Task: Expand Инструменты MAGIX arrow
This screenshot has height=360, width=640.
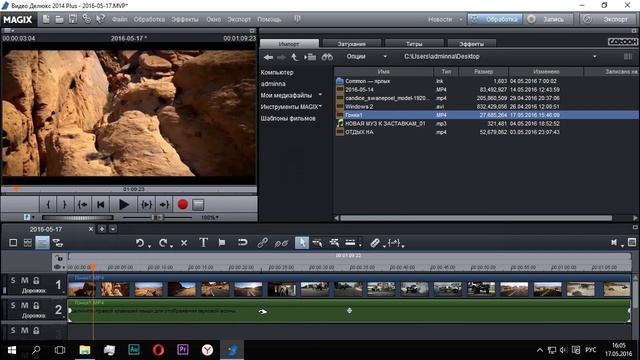Action: coord(320,106)
